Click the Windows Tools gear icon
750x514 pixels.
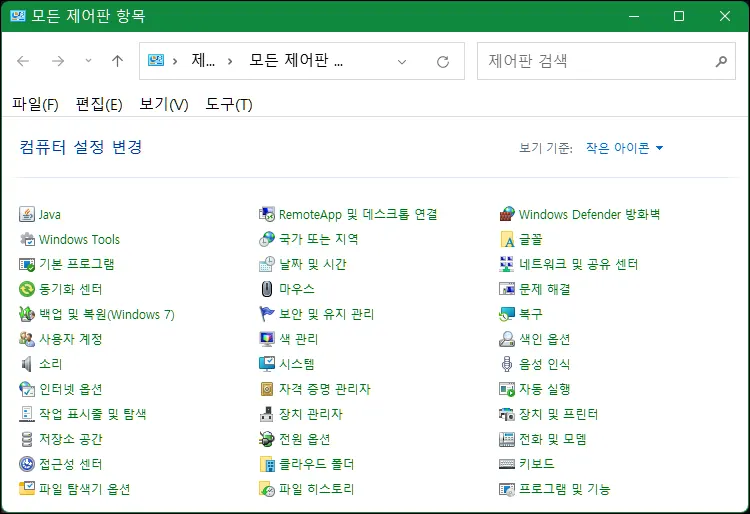click(27, 239)
